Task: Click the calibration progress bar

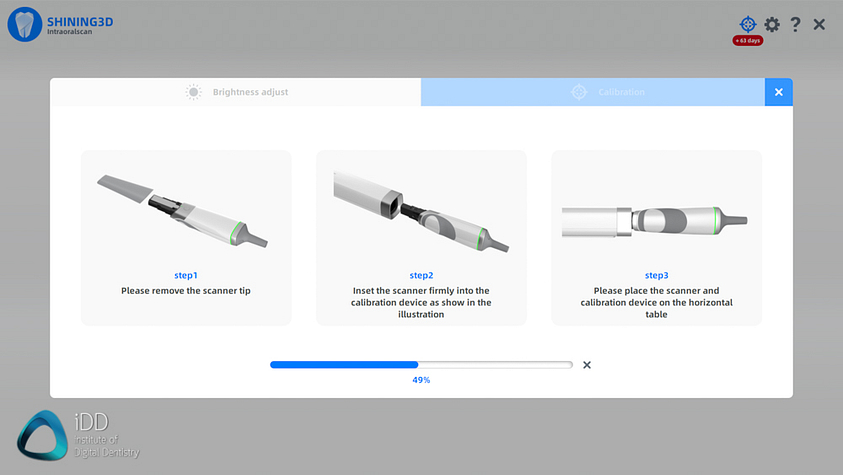Action: 421,365
